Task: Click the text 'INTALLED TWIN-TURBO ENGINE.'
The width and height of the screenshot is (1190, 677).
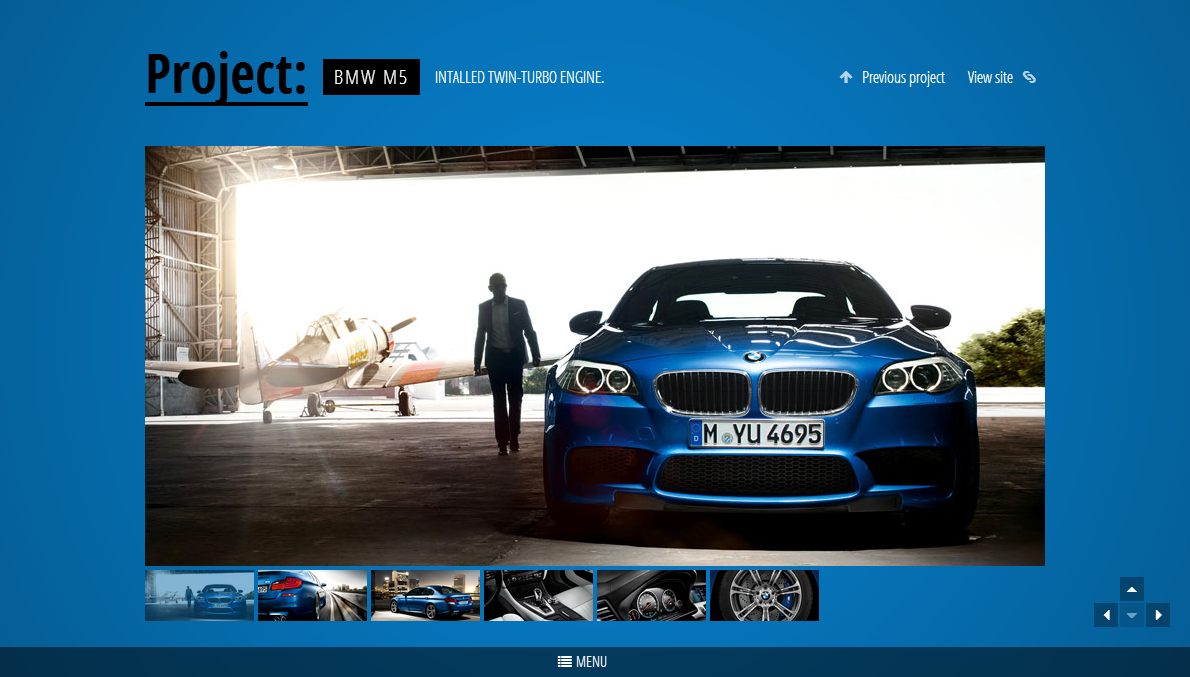Action: click(519, 77)
